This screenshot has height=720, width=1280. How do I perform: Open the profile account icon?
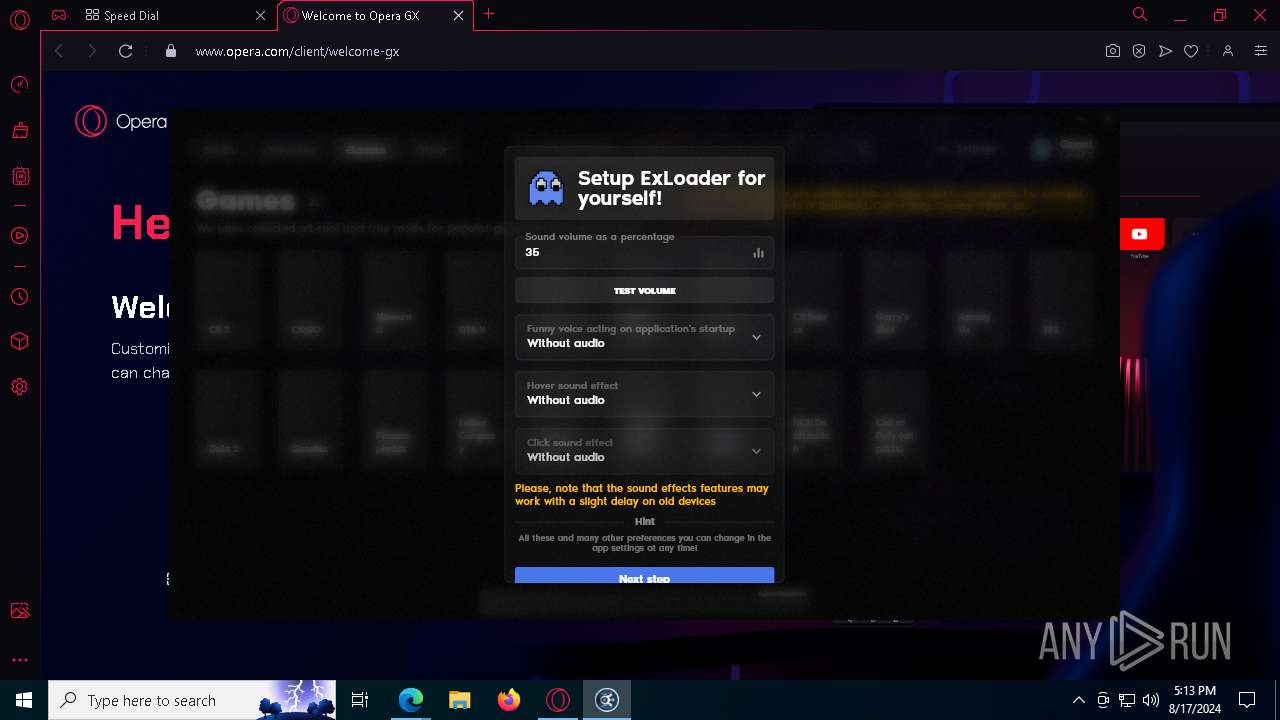[1228, 51]
